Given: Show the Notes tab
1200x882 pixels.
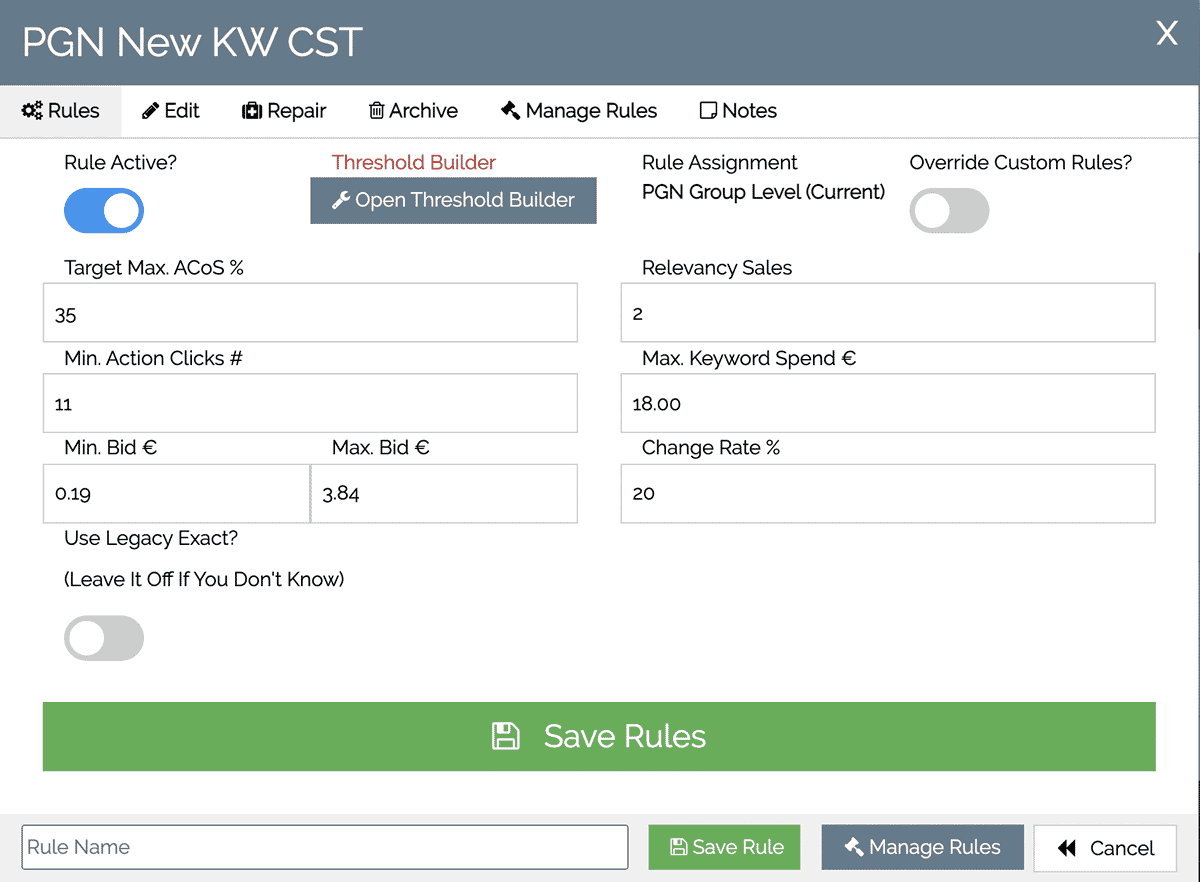Looking at the screenshot, I should click(738, 111).
